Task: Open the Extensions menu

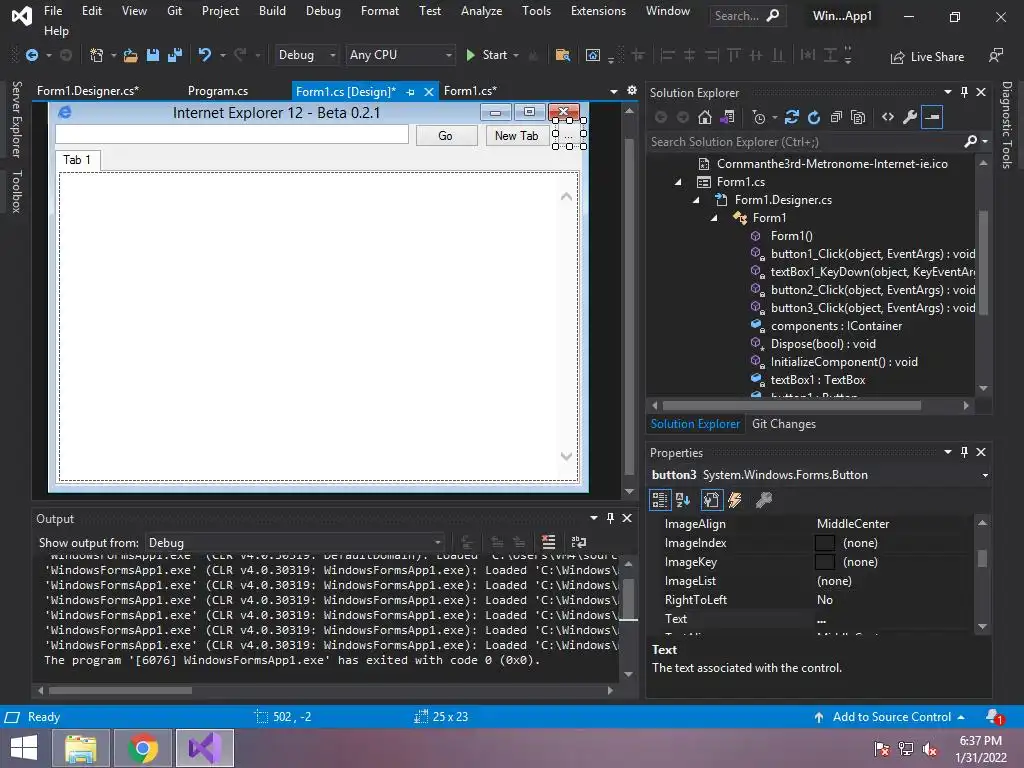Action: (598, 10)
